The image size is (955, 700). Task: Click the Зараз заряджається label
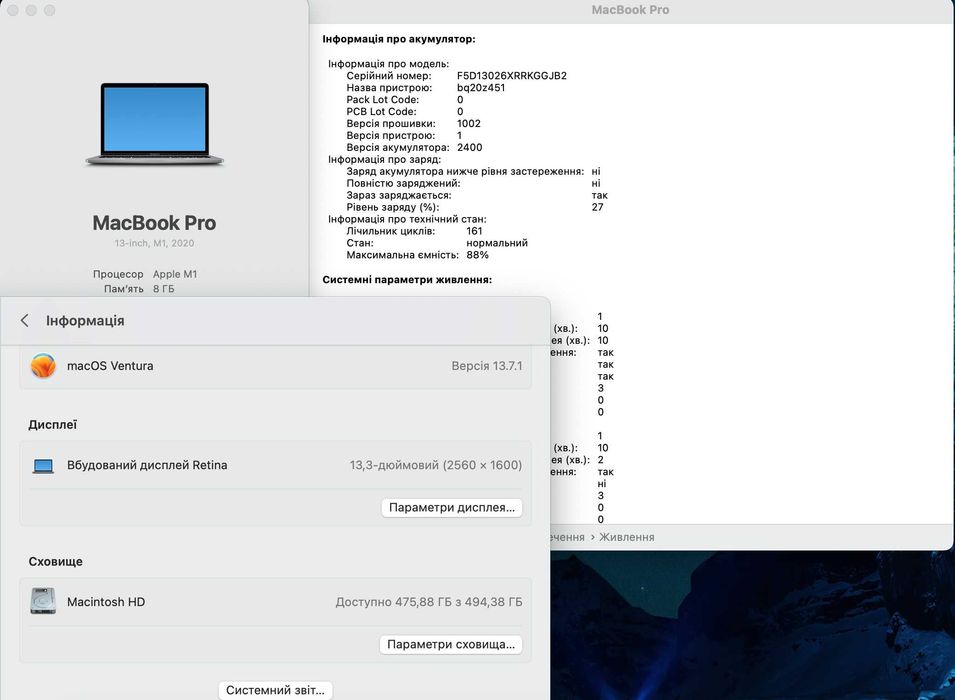(399, 196)
